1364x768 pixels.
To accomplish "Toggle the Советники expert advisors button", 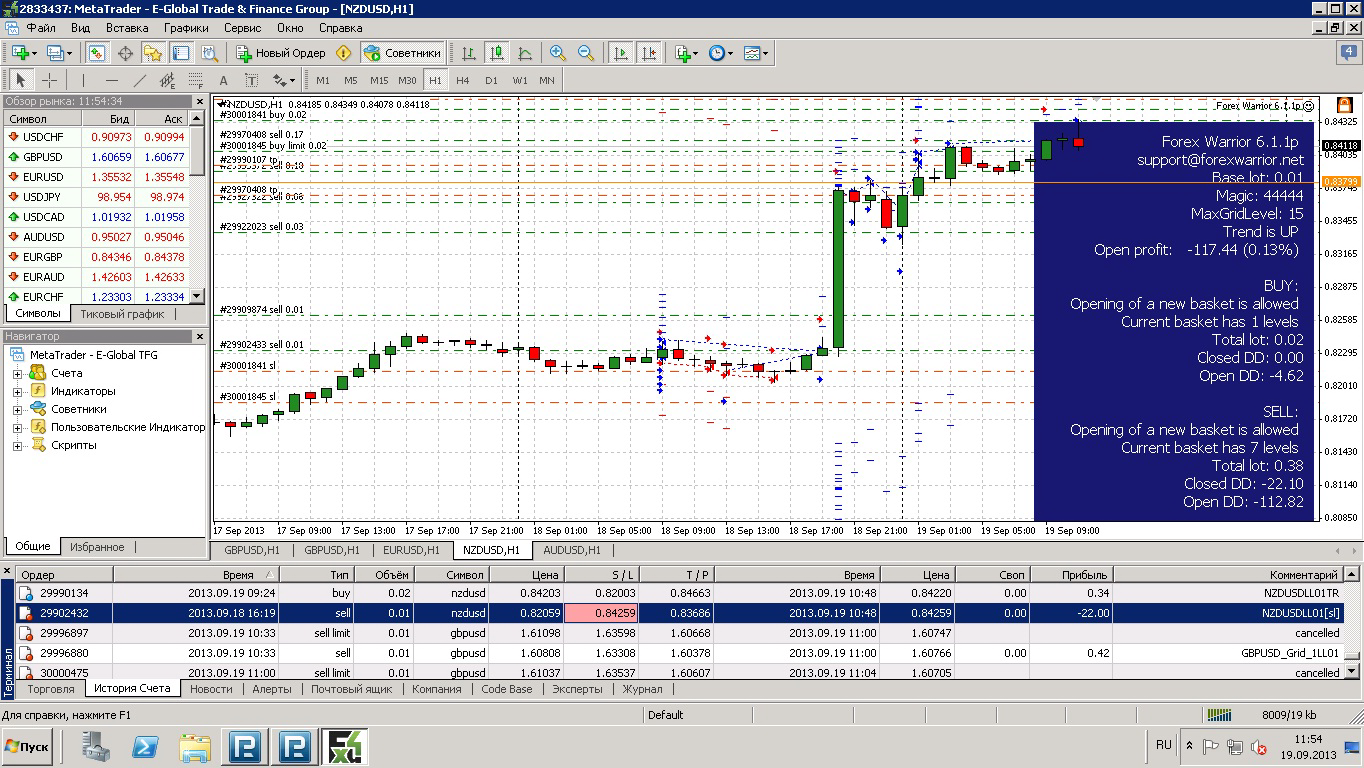I will (402, 53).
